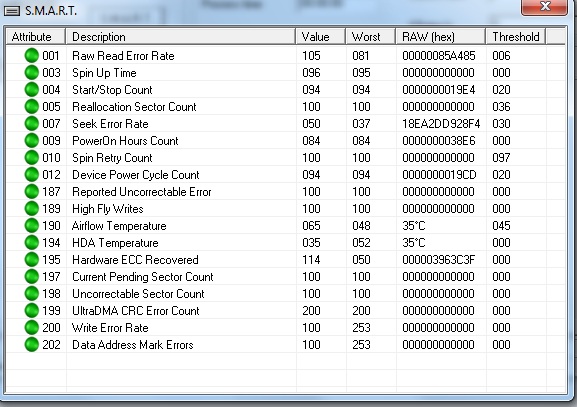This screenshot has height=407, width=577.
Task: Click Worst value 037 in Seek Error row
Action: [x=361, y=124]
